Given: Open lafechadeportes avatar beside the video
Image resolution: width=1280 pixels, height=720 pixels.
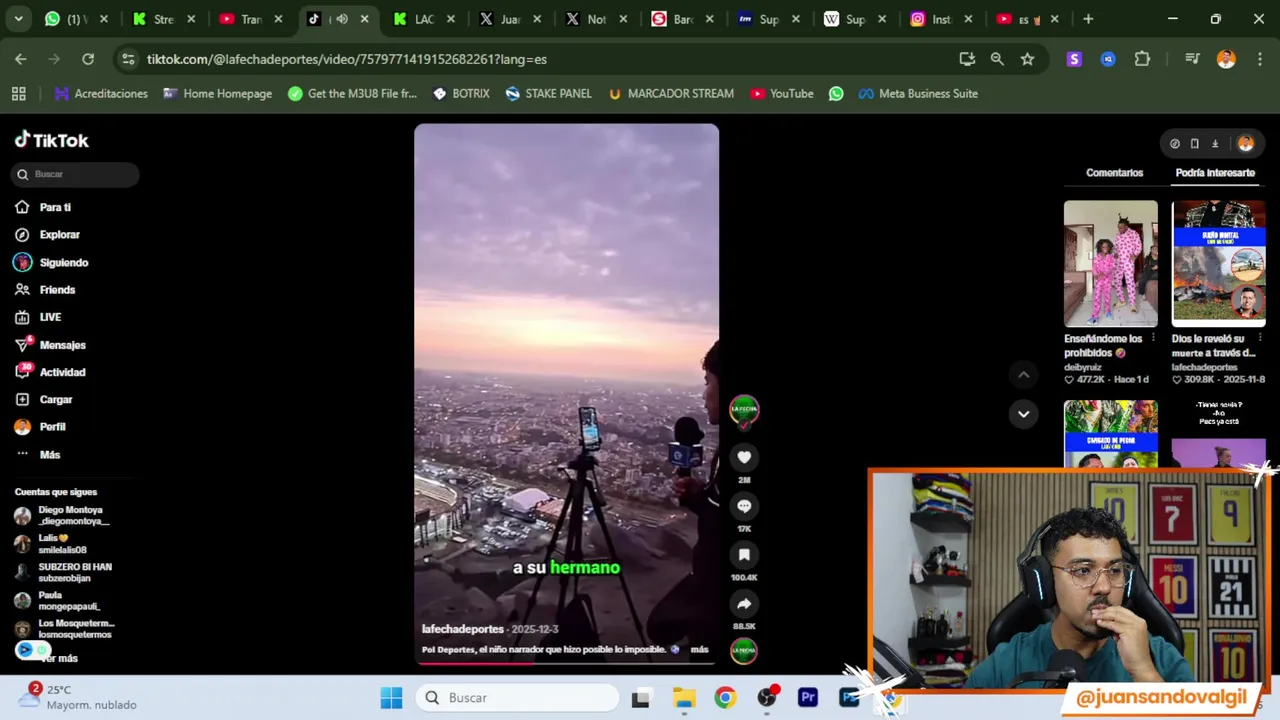Looking at the screenshot, I should coord(744,409).
